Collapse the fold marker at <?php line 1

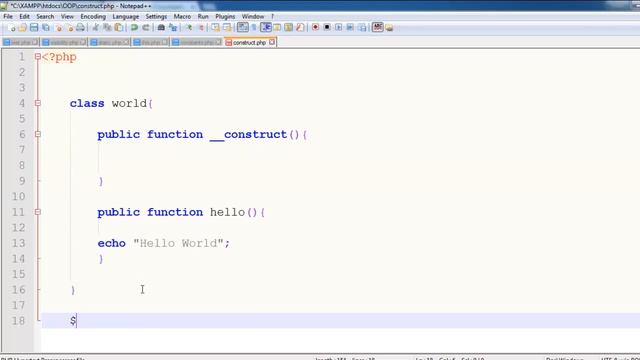[38, 57]
